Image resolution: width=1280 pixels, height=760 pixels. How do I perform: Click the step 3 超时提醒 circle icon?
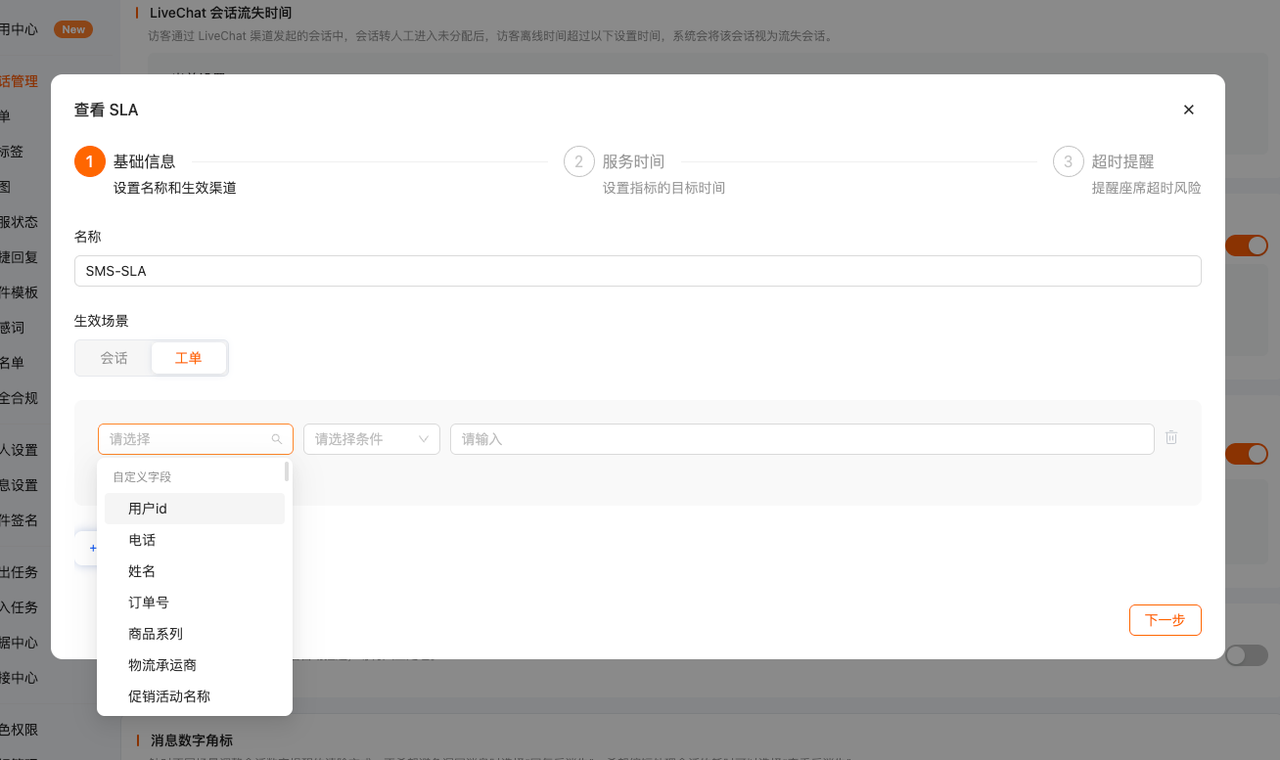[1068, 161]
